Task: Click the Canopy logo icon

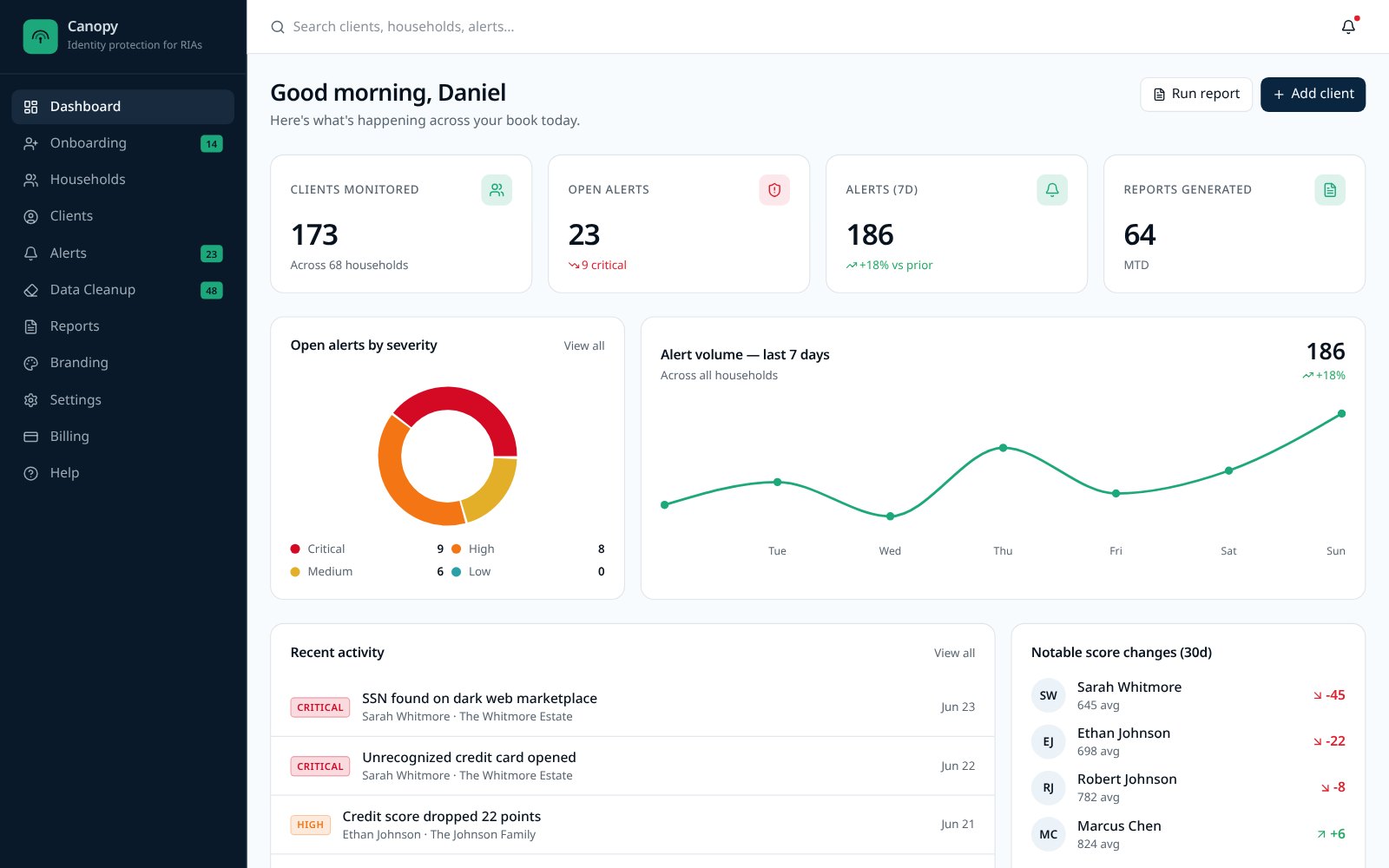Action: 40,36
